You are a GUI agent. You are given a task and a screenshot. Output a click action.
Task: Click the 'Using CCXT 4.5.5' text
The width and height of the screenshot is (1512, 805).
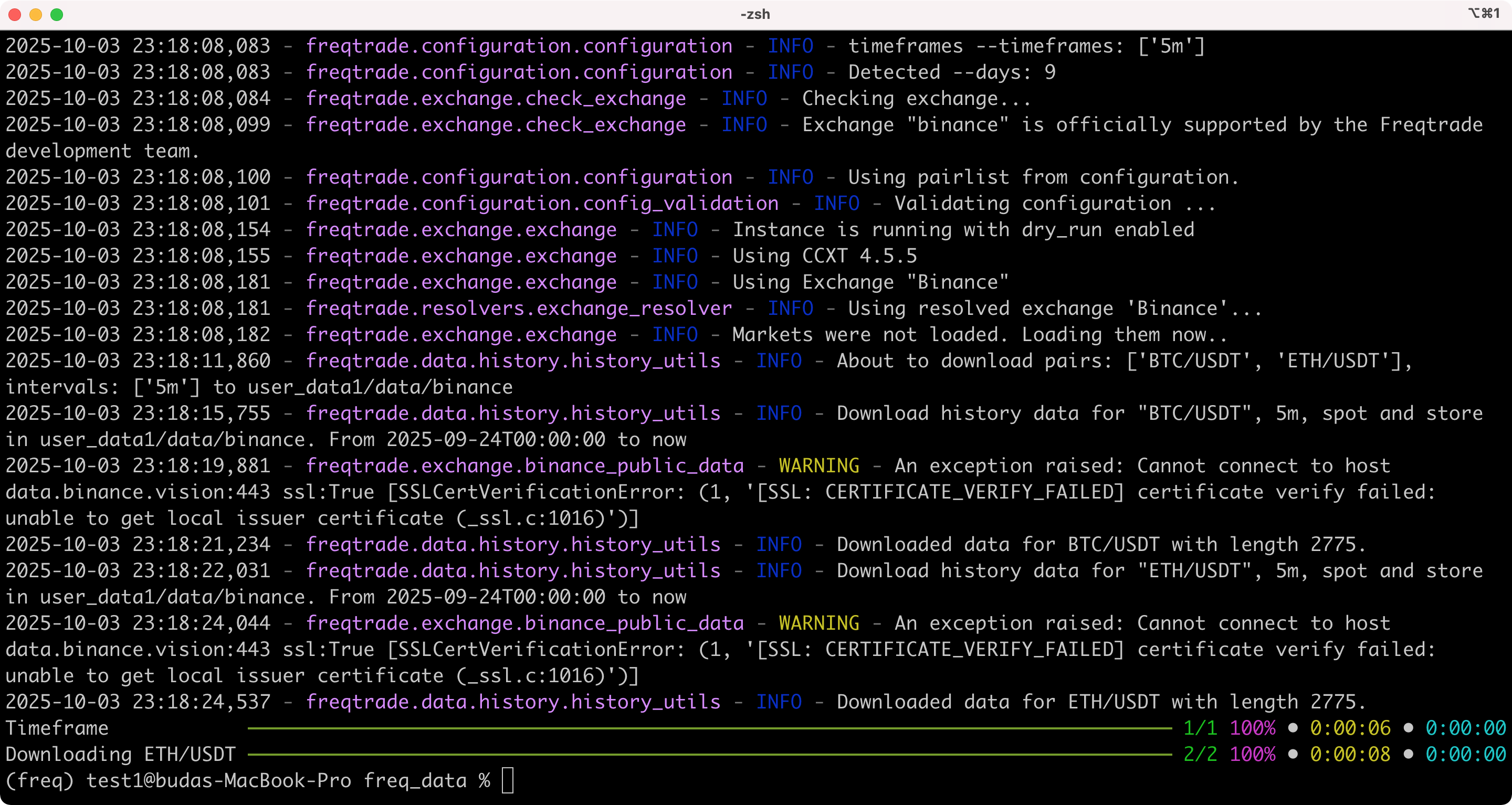[x=824, y=256]
